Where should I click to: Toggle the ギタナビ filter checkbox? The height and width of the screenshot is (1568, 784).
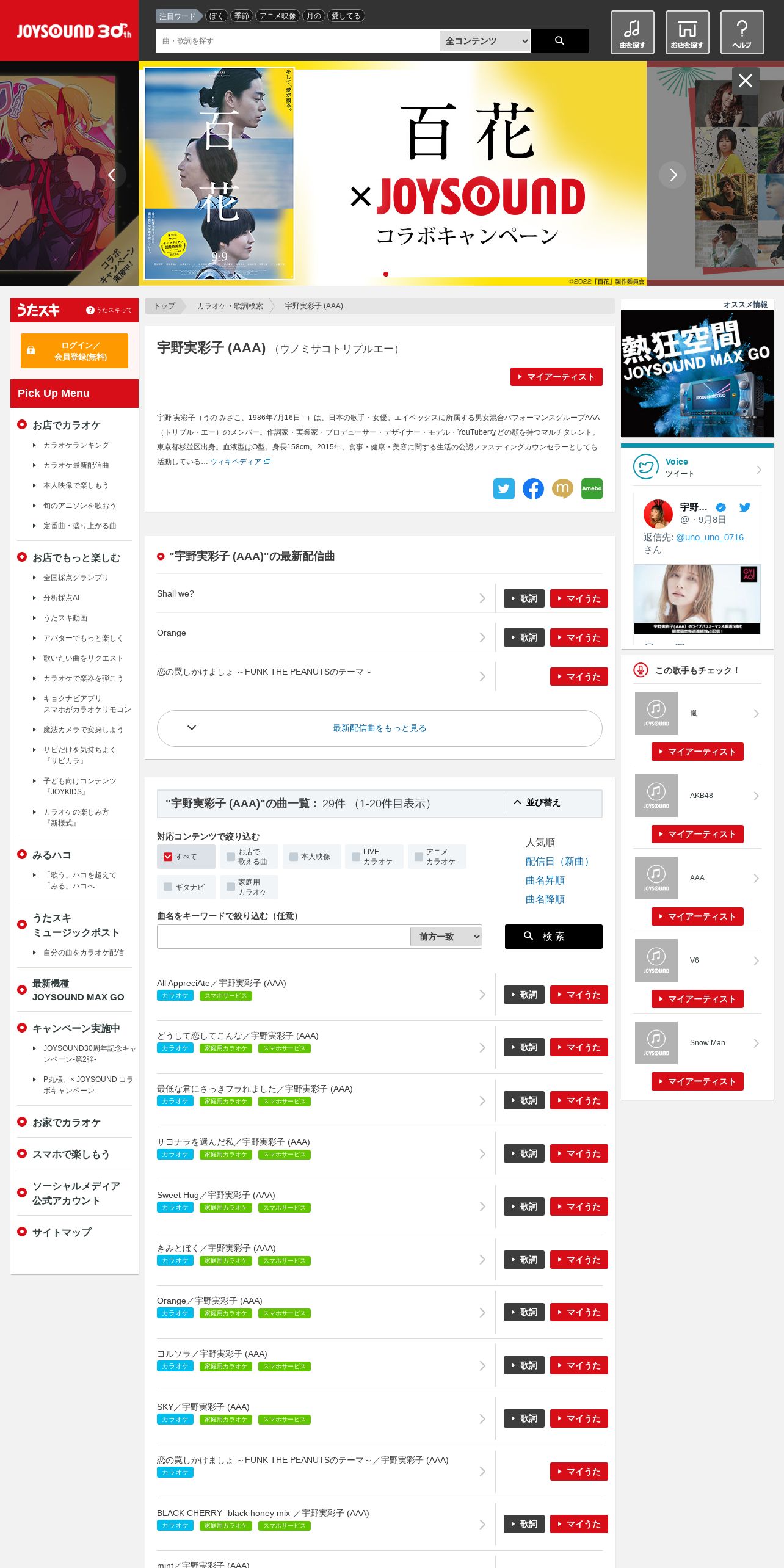(x=168, y=887)
